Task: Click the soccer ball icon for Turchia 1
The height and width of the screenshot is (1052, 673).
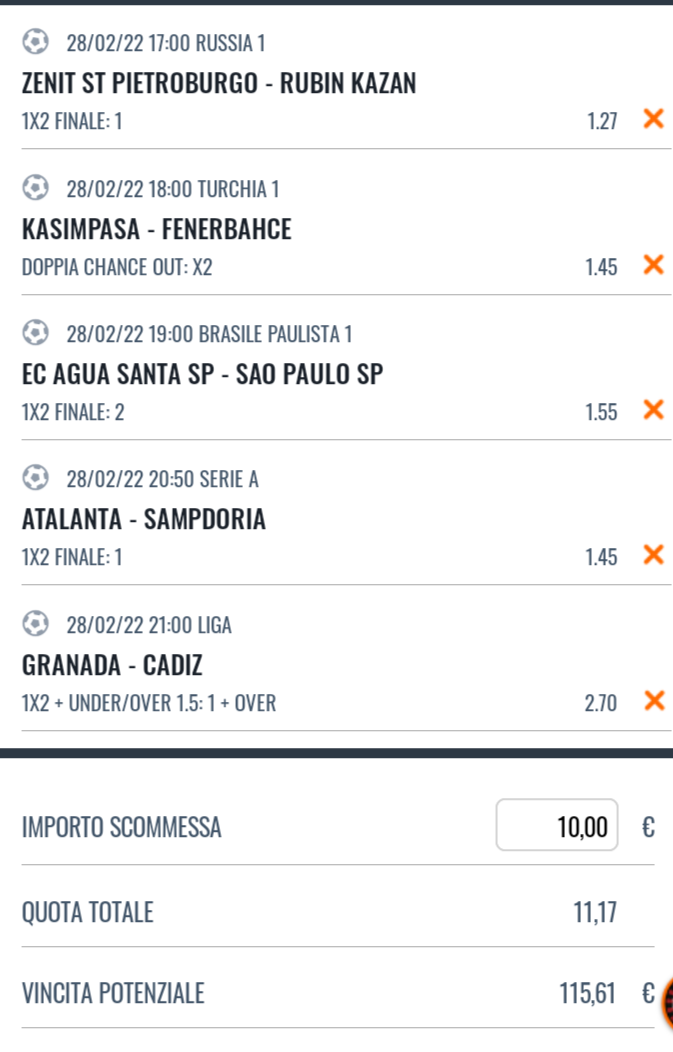Action: click(x=35, y=187)
